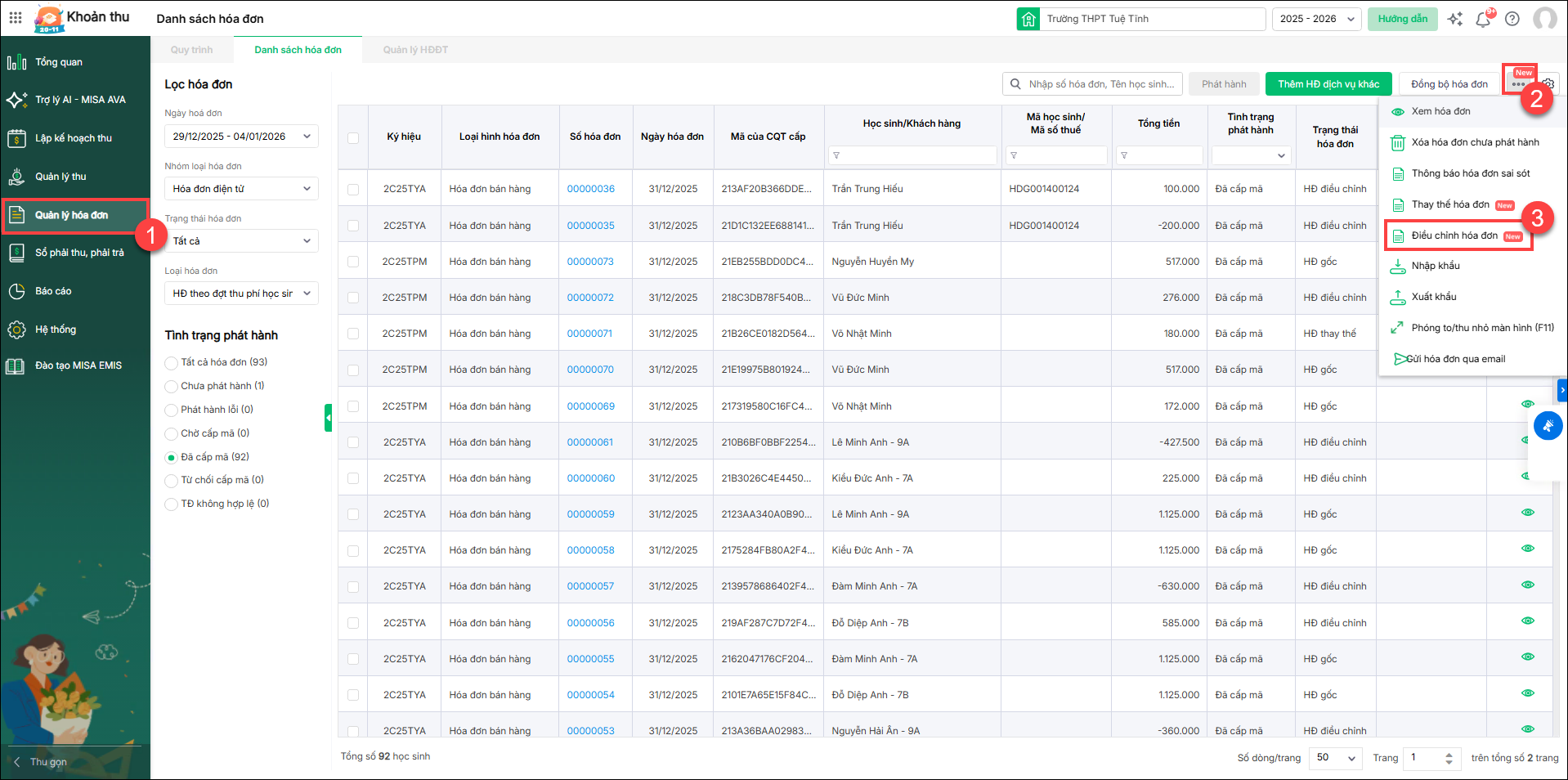1568x780 pixels.
Task: Click the notification bell icon
Action: pyautogui.click(x=1483, y=19)
